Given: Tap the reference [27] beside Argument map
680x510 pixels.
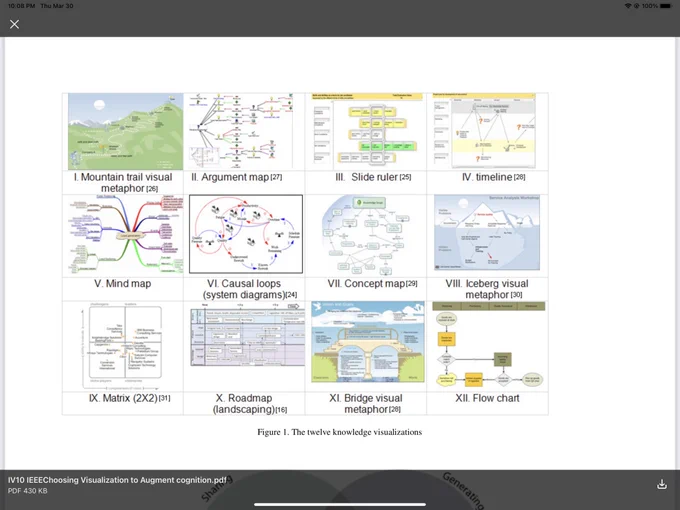Looking at the screenshot, I should [x=276, y=177].
